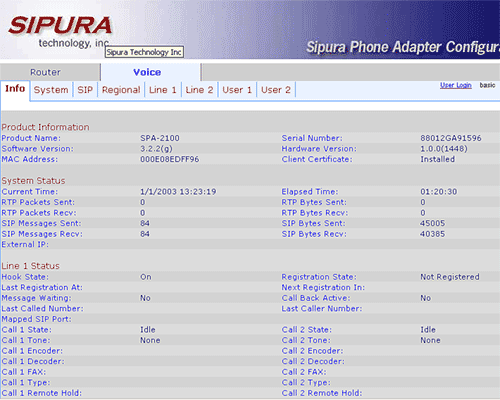Screen dimensions: 500x400
Task: Click the External IP label
Action: (x=25, y=245)
